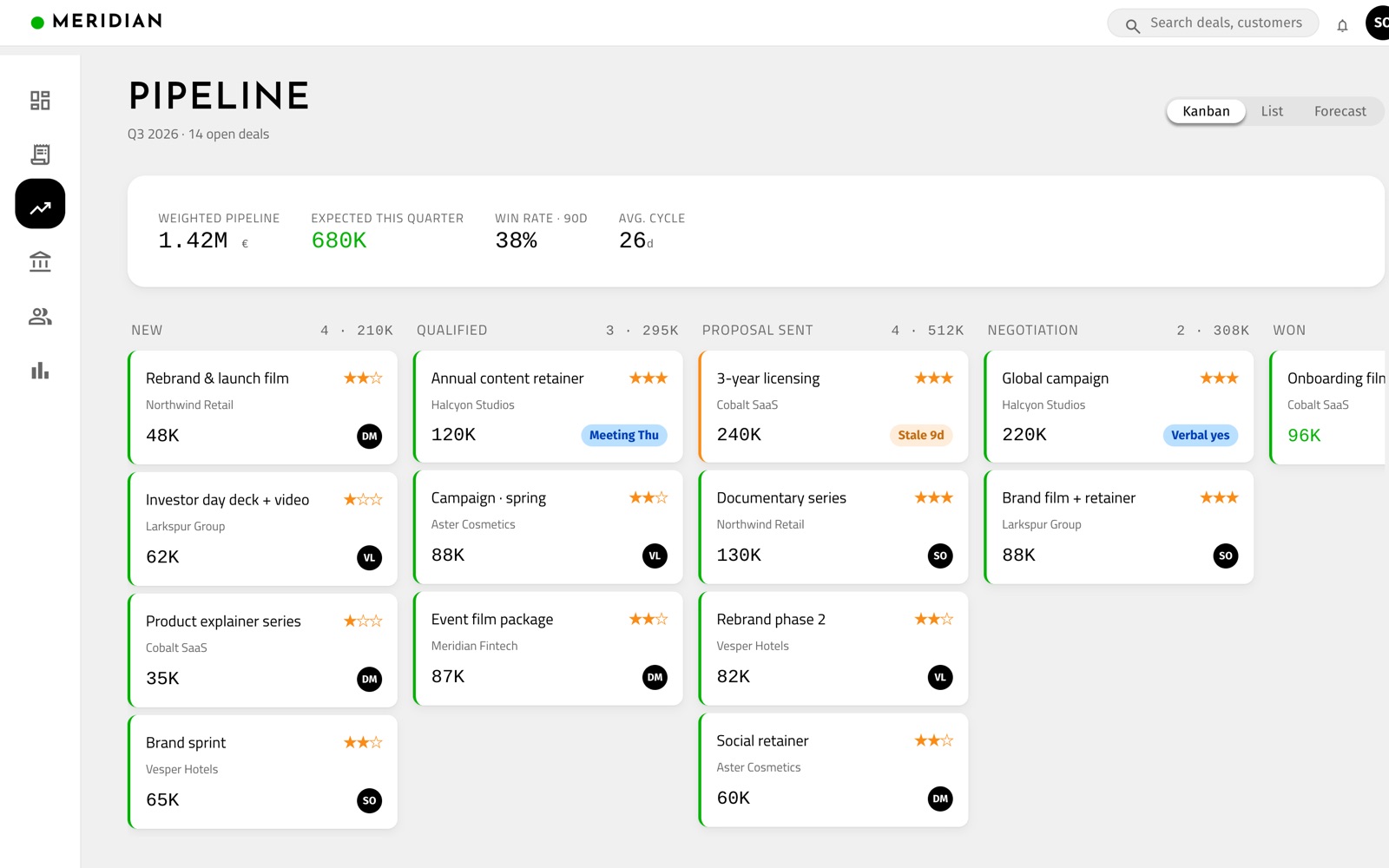This screenshot has height=868, width=1389.
Task: Click the WON column header
Action: click(x=1289, y=330)
